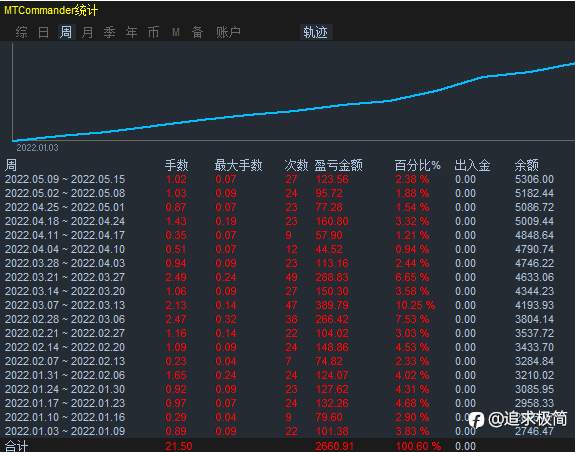575x452 pixels.
Task: Click the 2022.01.03 chart date label
Action: point(37,148)
